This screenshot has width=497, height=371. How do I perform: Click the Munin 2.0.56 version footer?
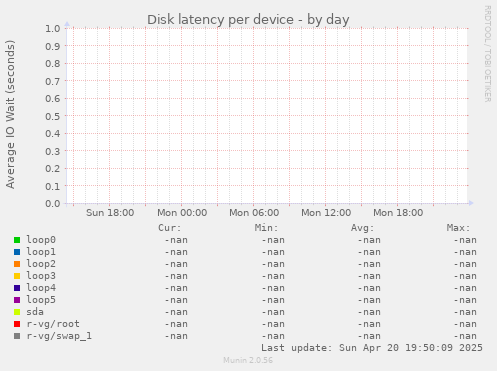tap(248, 360)
